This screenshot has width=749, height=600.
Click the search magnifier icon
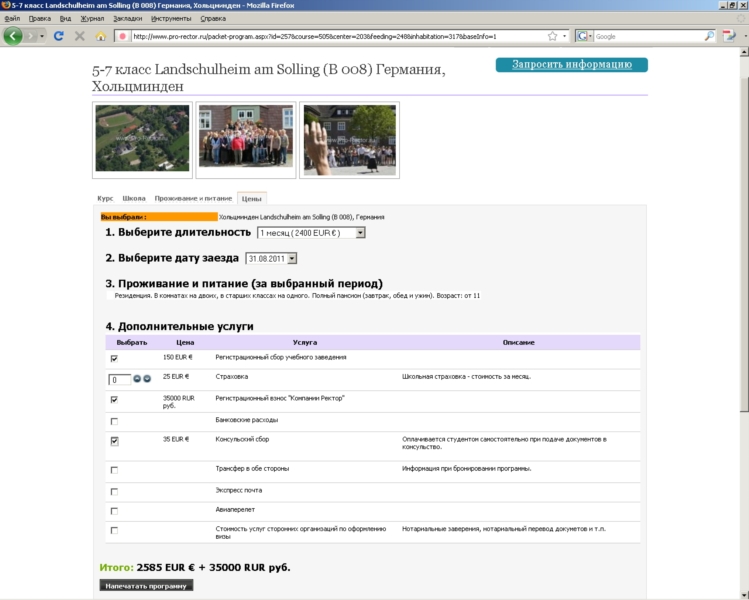coord(709,36)
